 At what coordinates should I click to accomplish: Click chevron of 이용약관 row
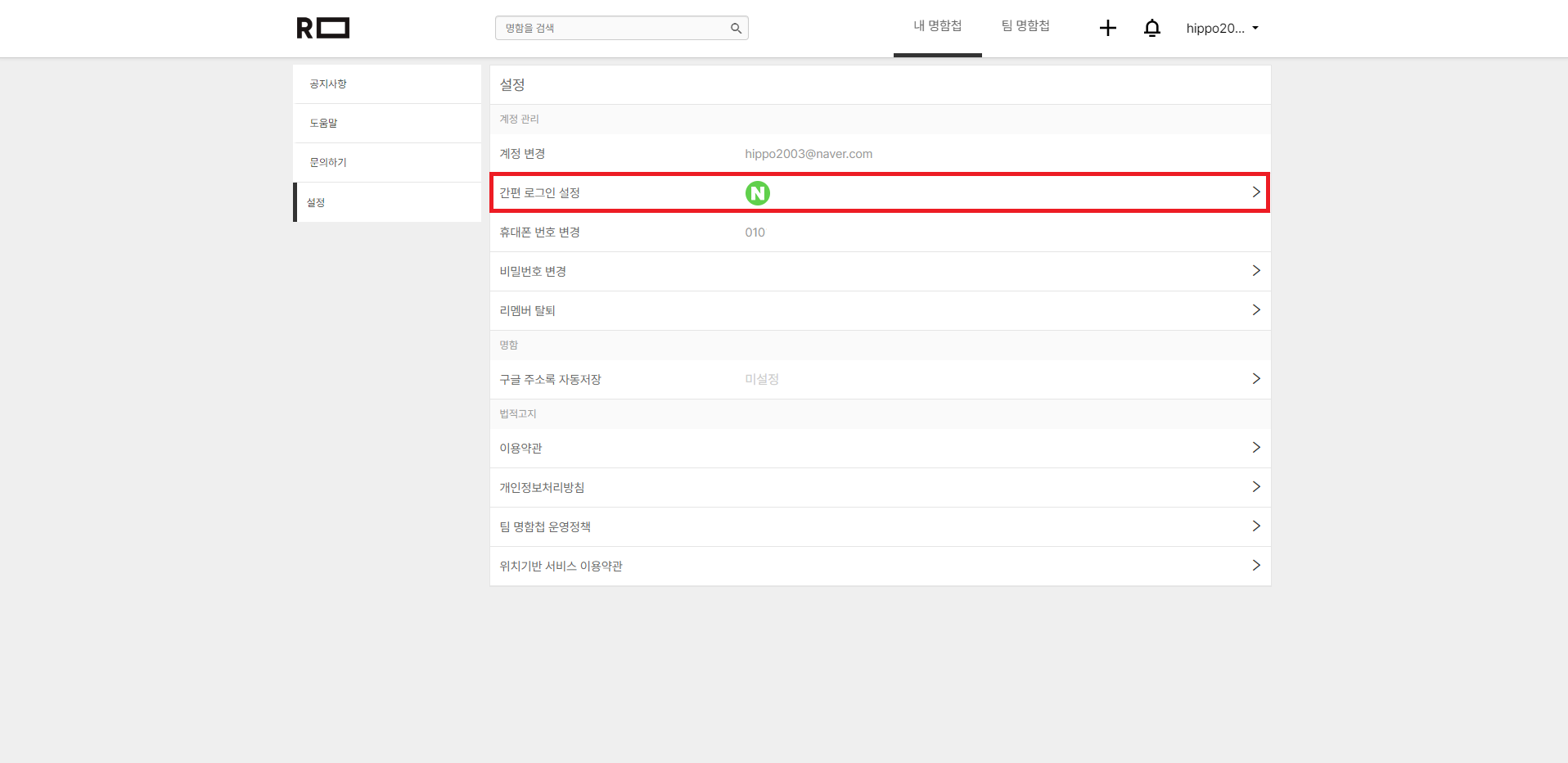pos(1256,448)
